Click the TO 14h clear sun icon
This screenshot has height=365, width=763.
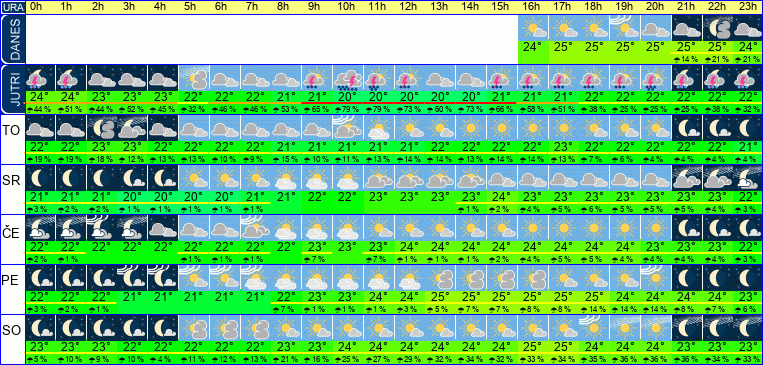click(x=470, y=128)
